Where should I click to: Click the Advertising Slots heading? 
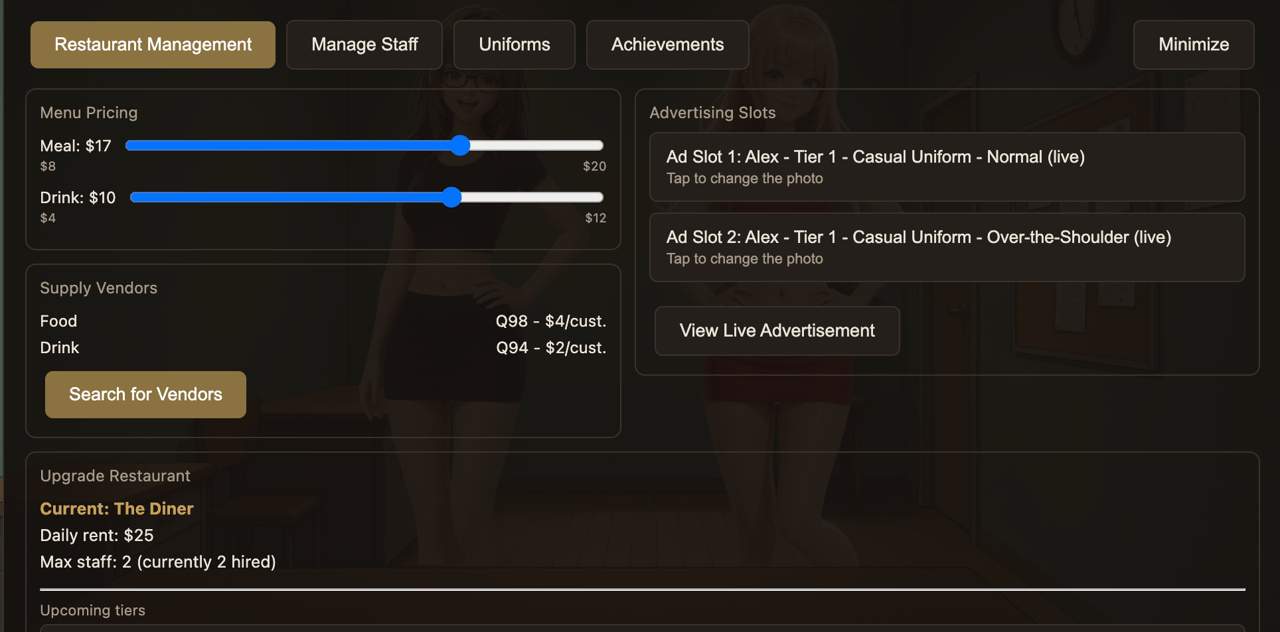click(713, 113)
